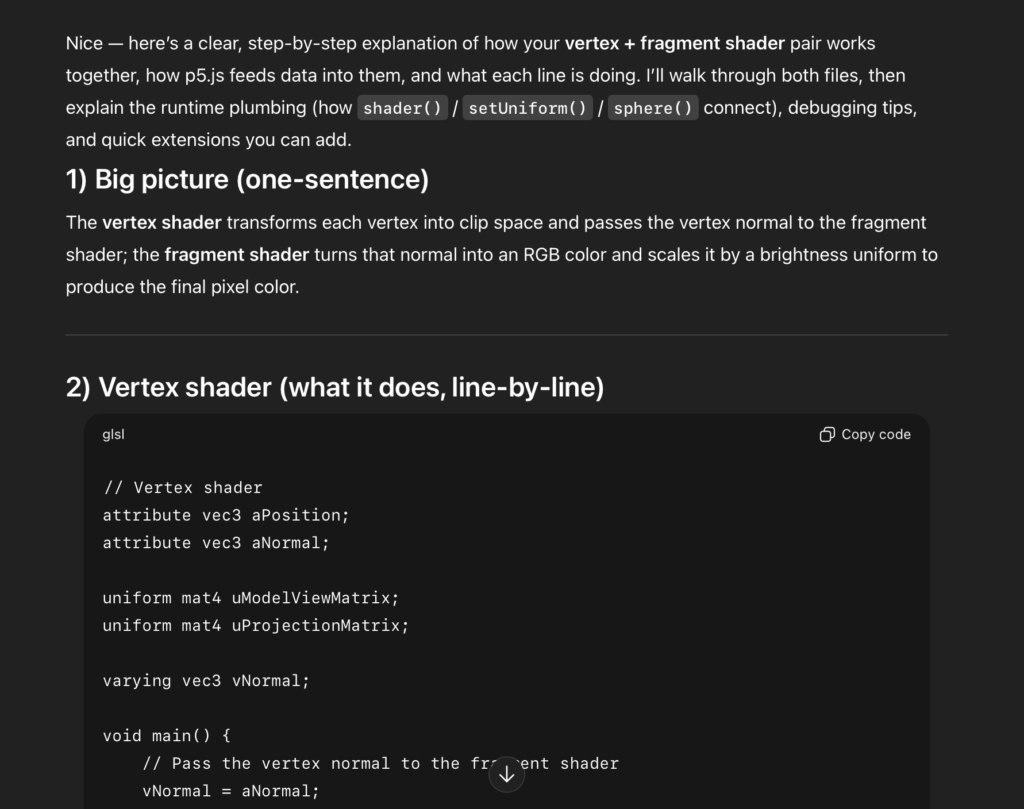Click the "1) Big picture" heading
Screen dimensions: 1024x809
pyautogui.click(x=247, y=180)
